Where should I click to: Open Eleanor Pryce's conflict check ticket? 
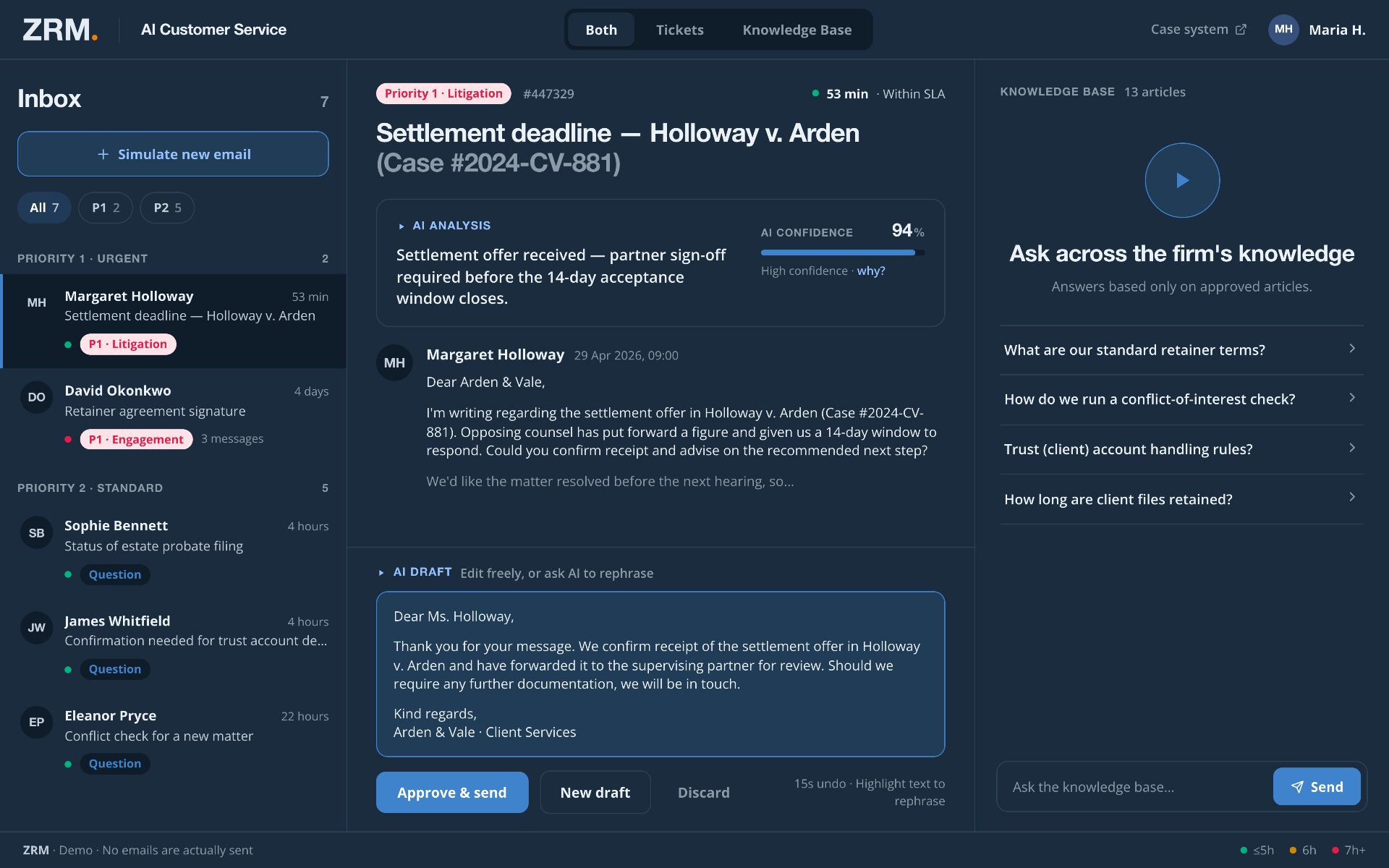pyautogui.click(x=174, y=740)
